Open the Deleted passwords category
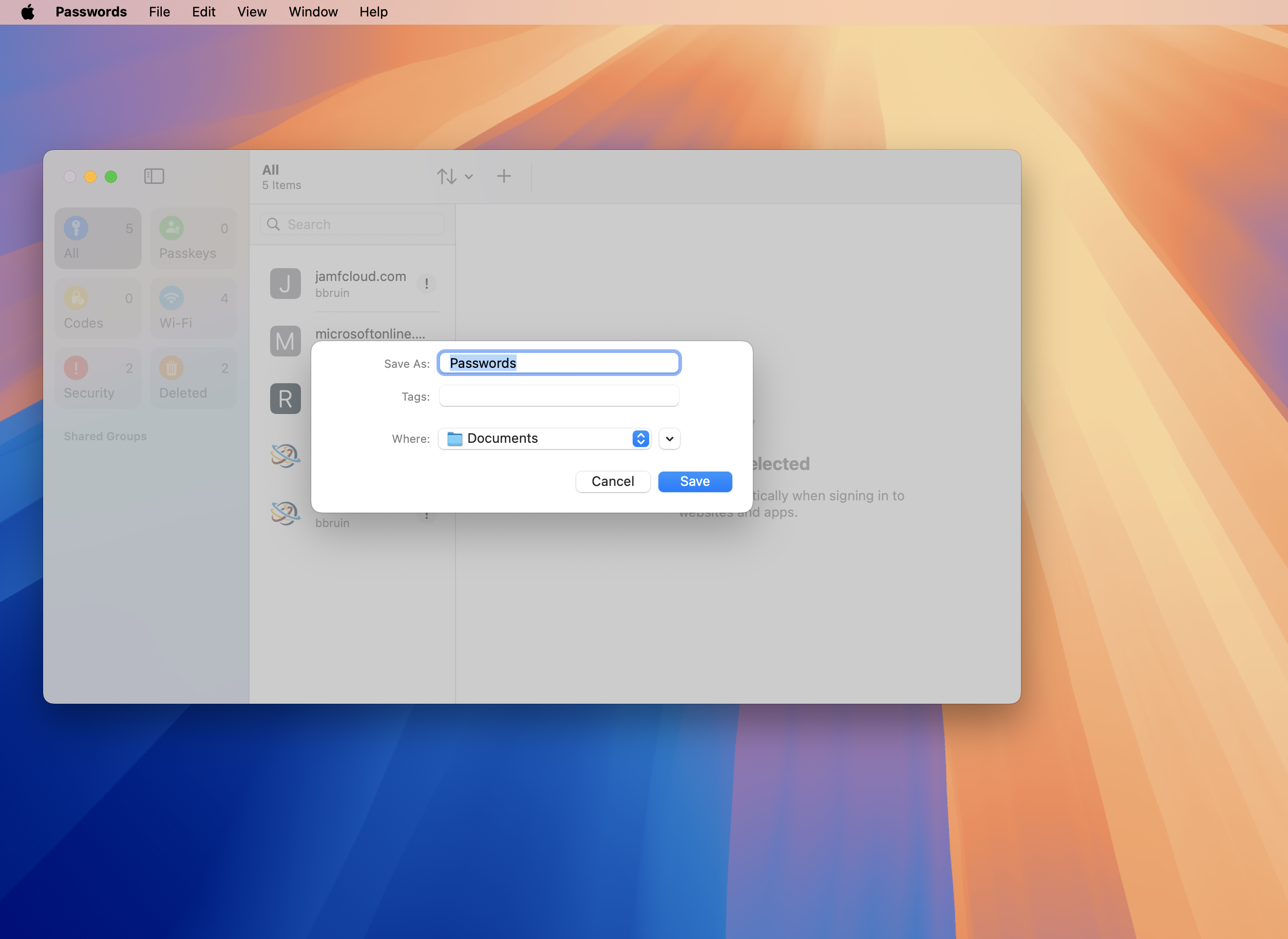Viewport: 1288px width, 939px height. [193, 378]
